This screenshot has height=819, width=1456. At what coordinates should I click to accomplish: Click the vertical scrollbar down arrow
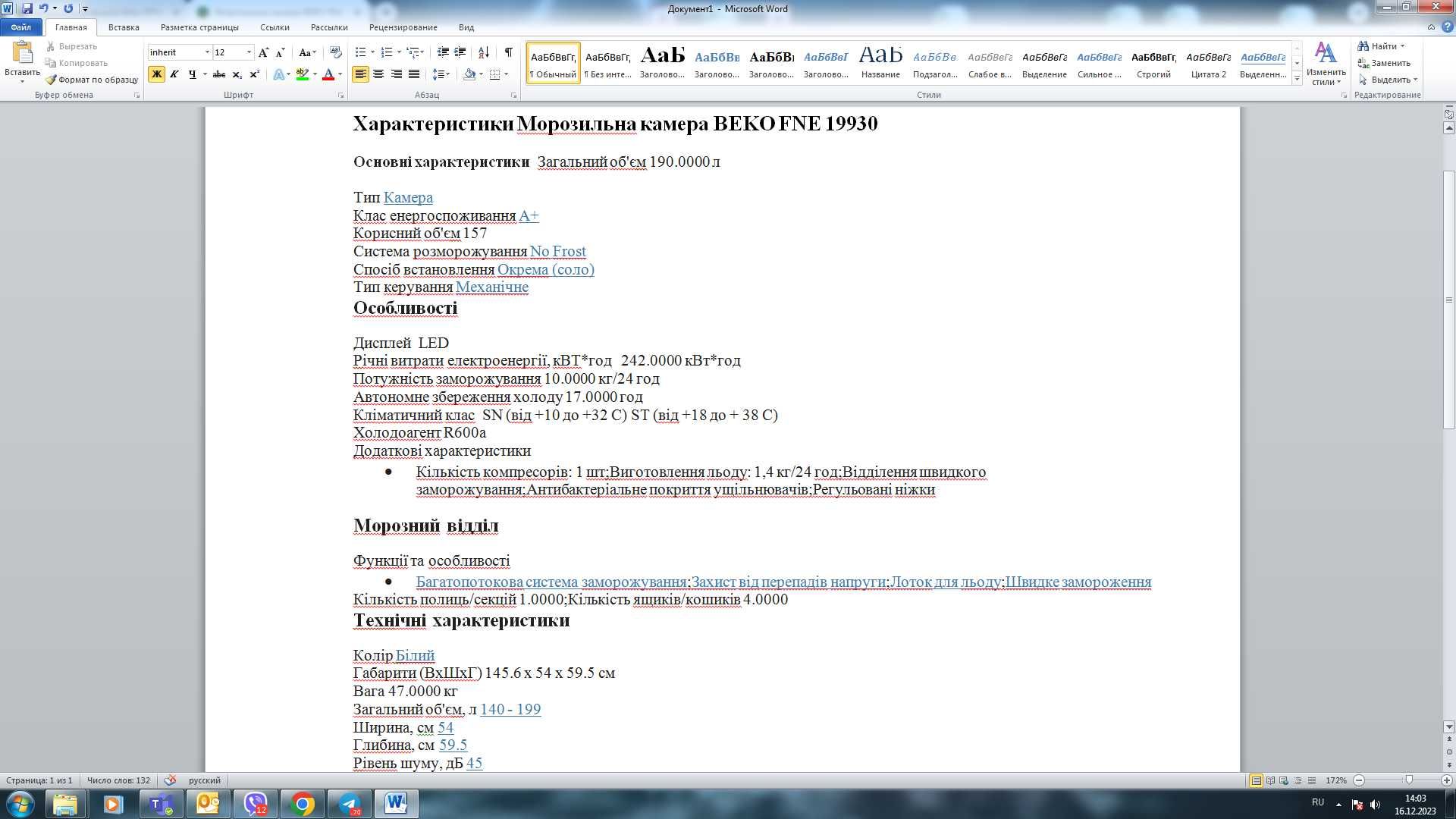tap(1448, 726)
